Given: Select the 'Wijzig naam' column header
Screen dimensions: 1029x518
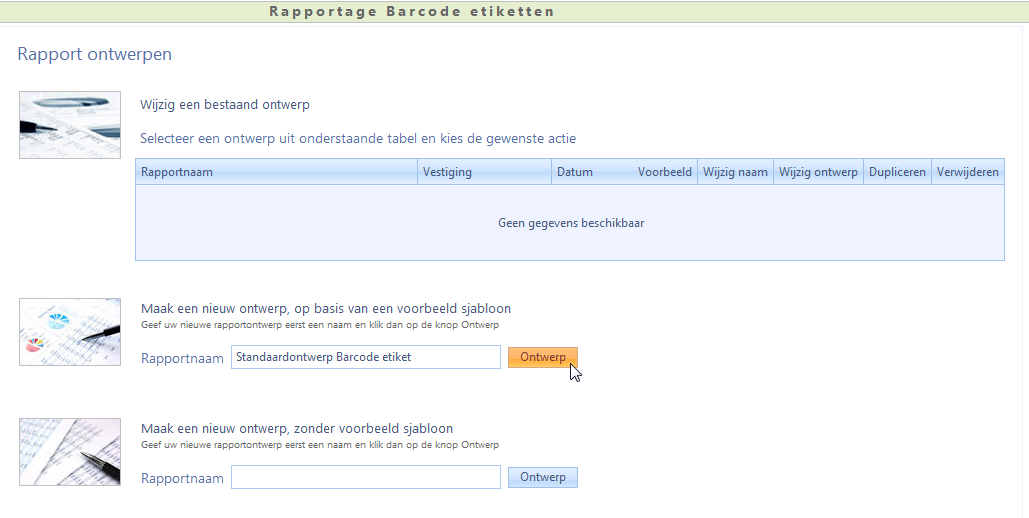Looking at the screenshot, I should click(735, 172).
